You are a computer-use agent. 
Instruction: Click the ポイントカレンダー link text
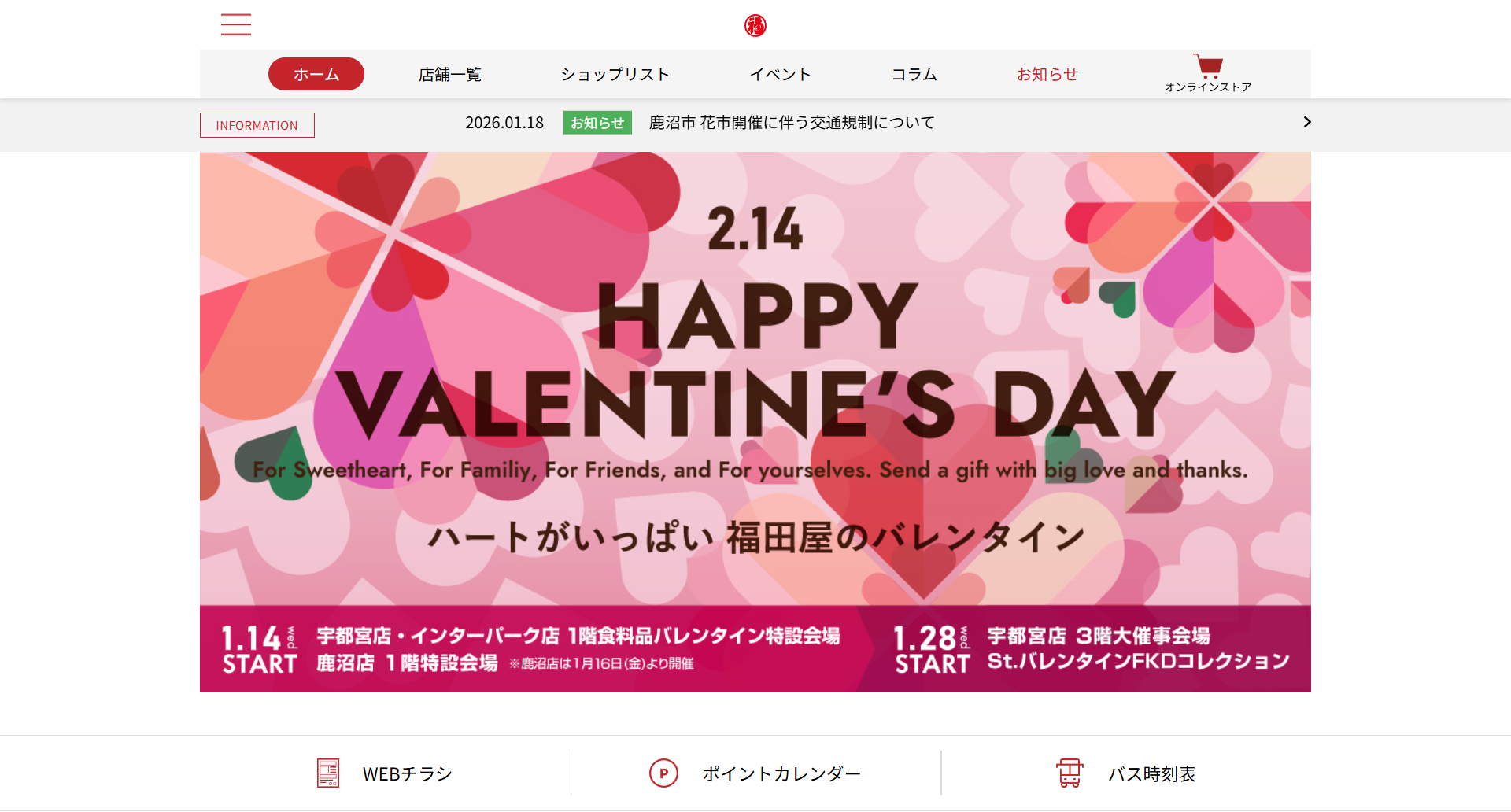click(x=781, y=773)
